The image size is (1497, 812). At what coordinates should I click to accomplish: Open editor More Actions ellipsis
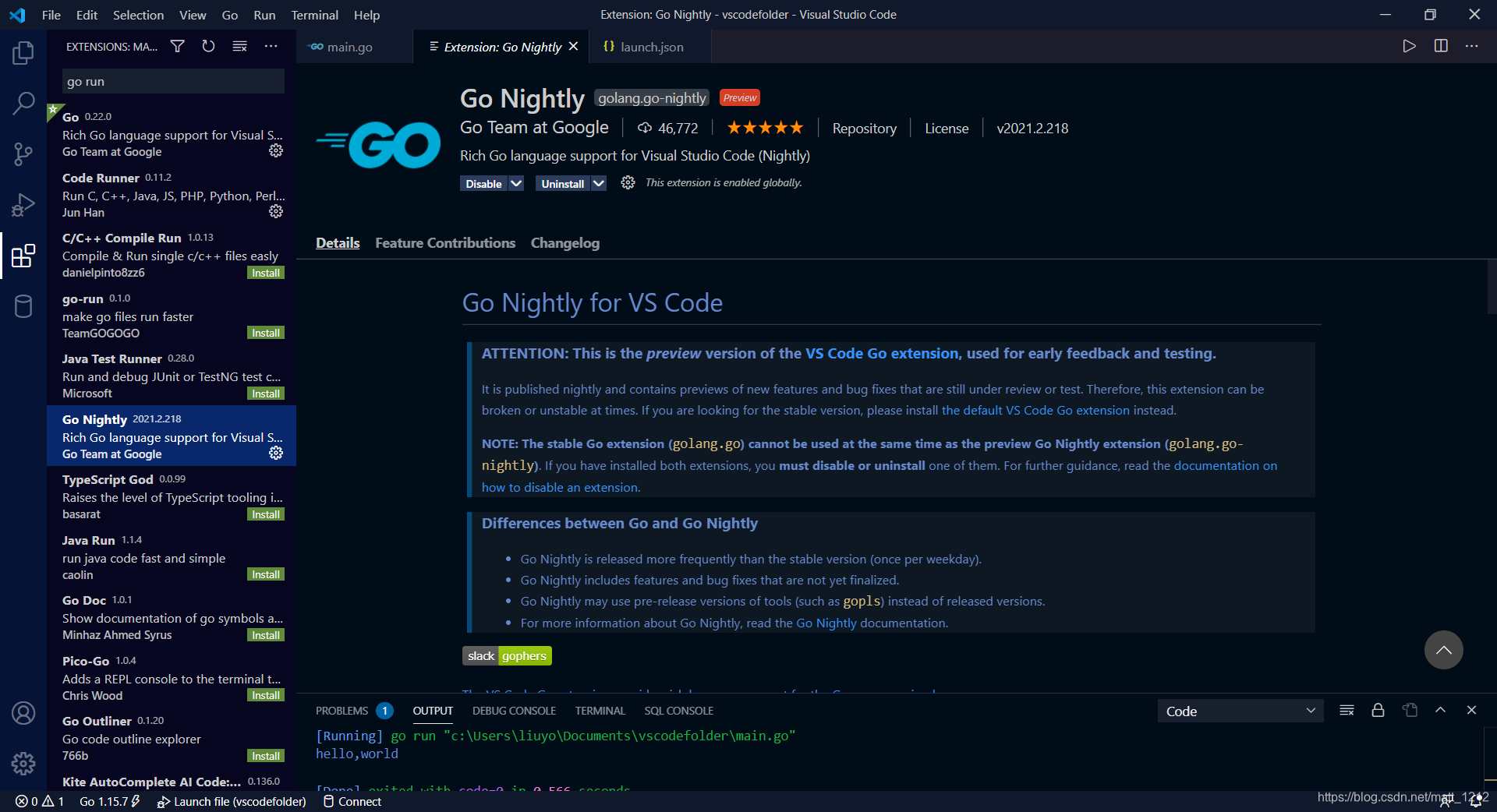pyautogui.click(x=1471, y=46)
